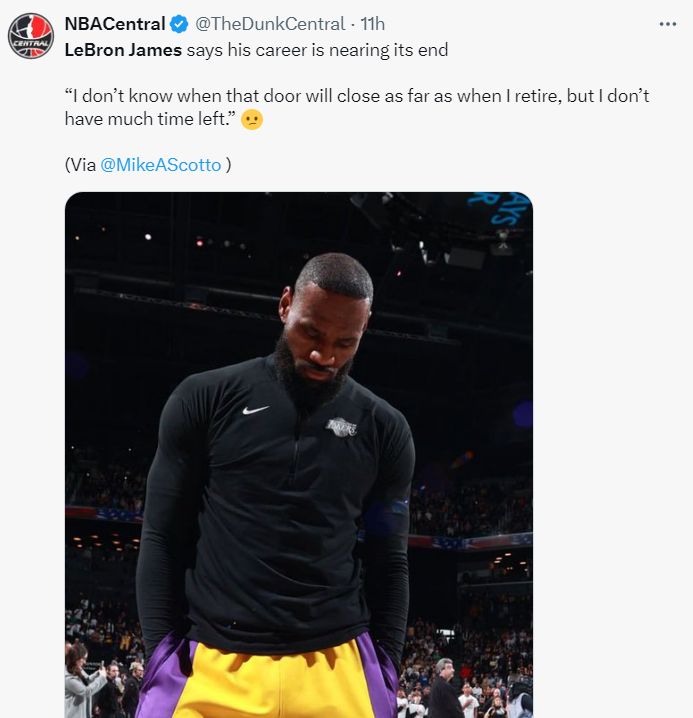Image resolution: width=693 pixels, height=718 pixels.
Task: Open the tweet's three-dot more menu
Action: coord(667,23)
